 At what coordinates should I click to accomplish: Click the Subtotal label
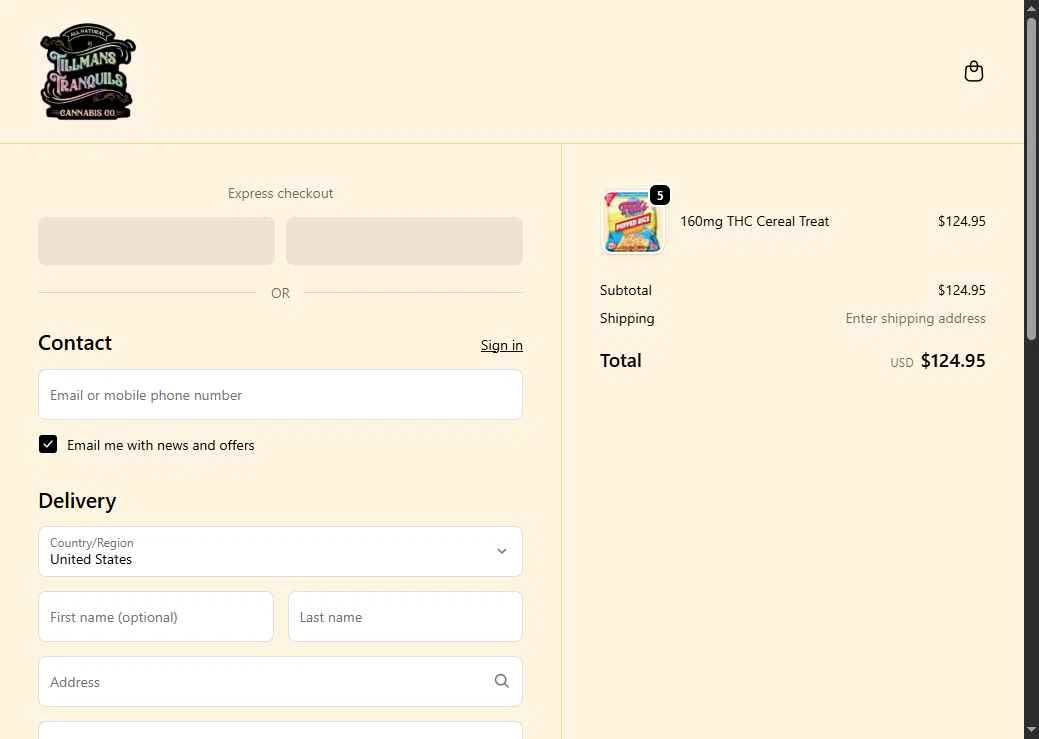[x=626, y=290]
